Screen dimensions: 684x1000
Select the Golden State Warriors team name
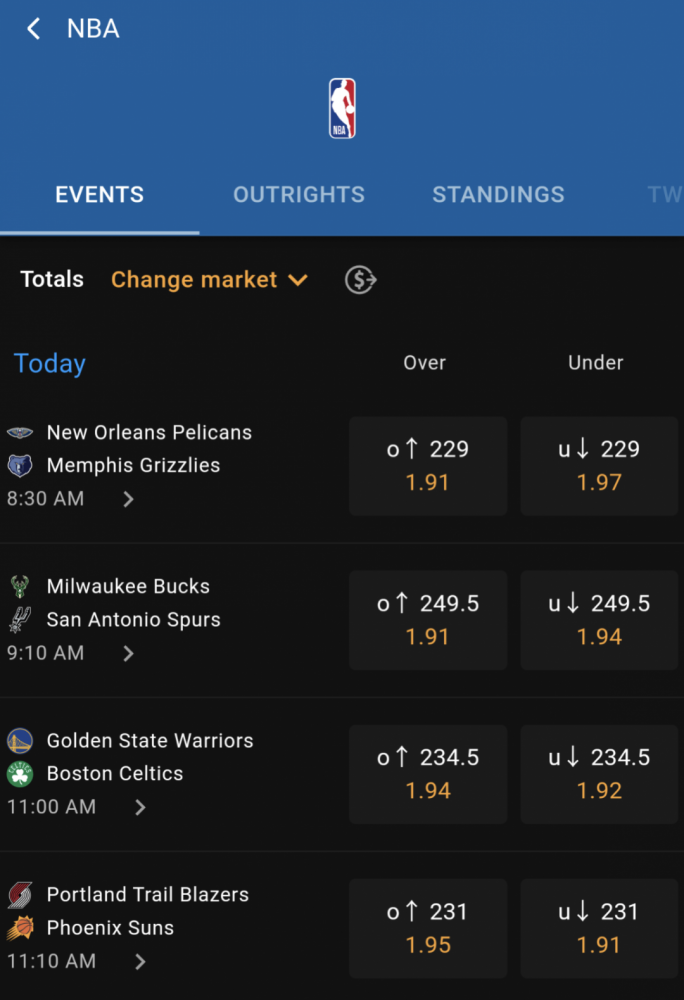(x=150, y=741)
